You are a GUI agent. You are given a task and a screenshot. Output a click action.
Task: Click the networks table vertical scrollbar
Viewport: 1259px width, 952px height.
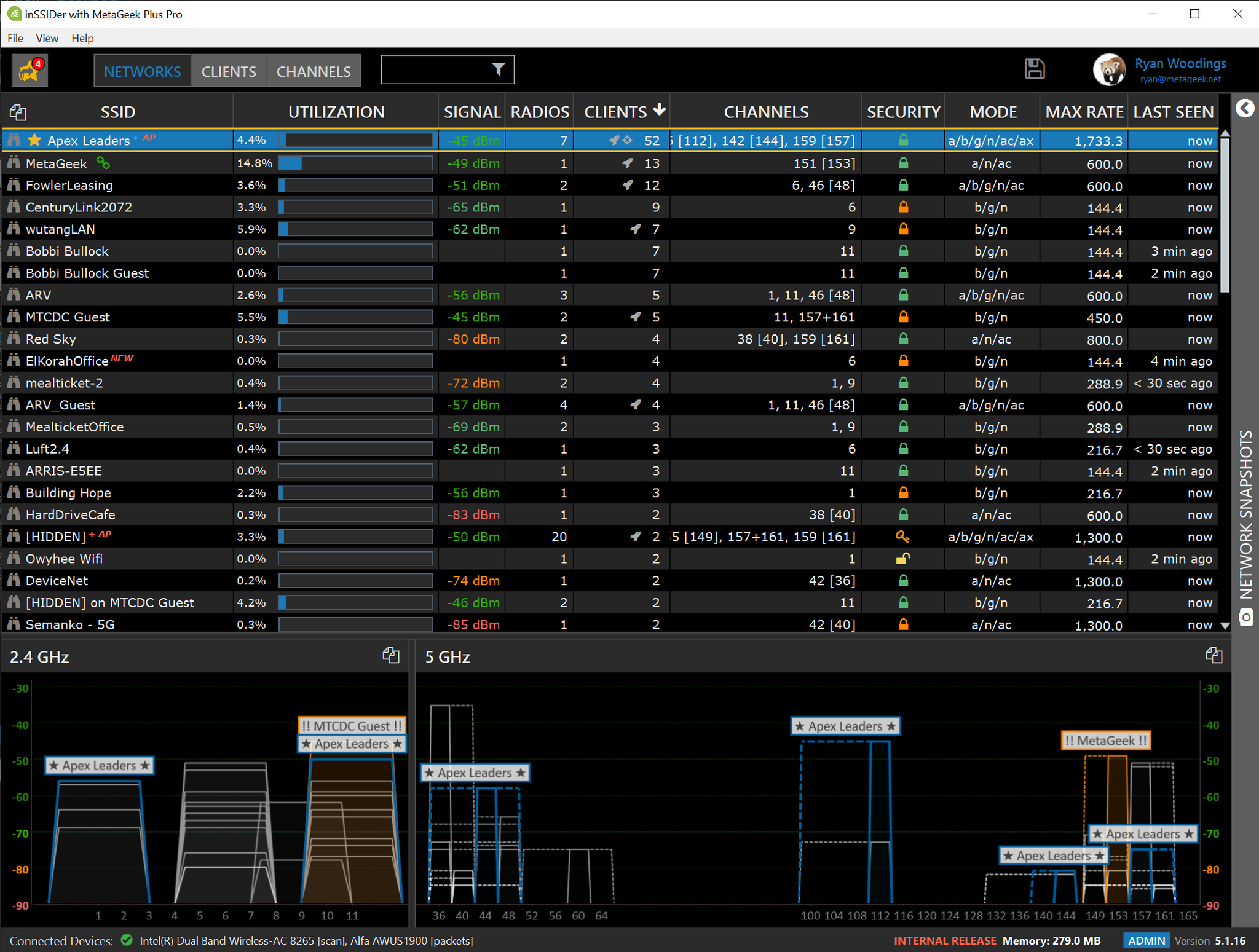(x=1225, y=215)
